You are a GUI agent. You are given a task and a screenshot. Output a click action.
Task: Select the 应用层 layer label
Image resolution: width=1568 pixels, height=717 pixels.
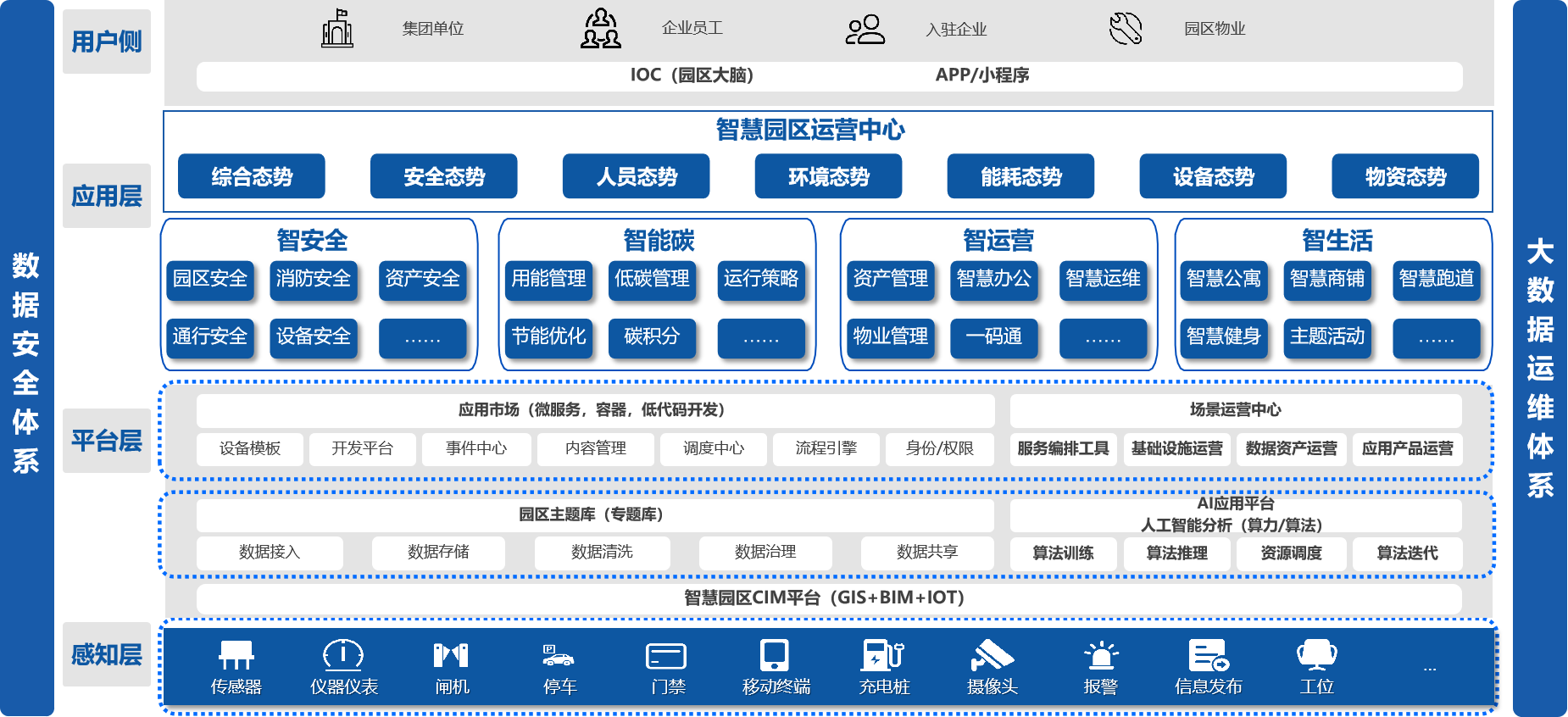(x=107, y=196)
